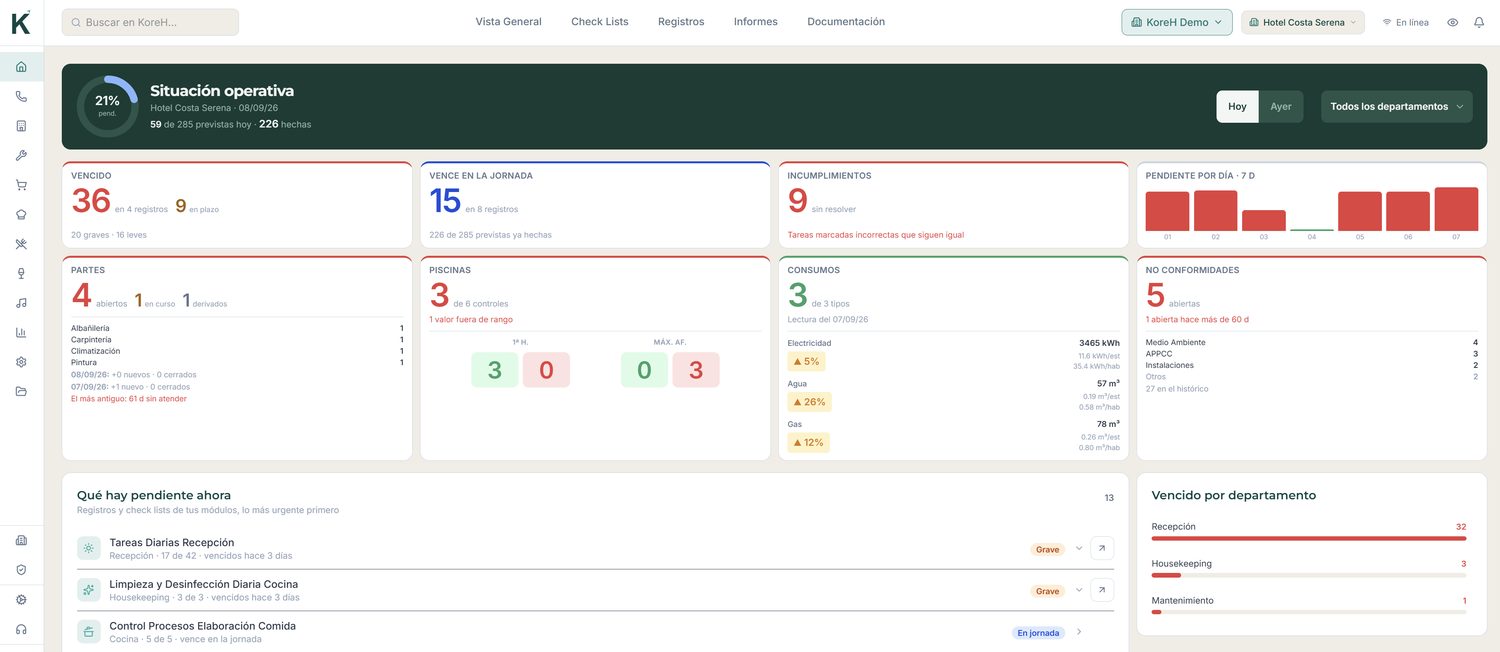Open the Vencido card showing 36
1500x652 pixels.
pos(237,205)
